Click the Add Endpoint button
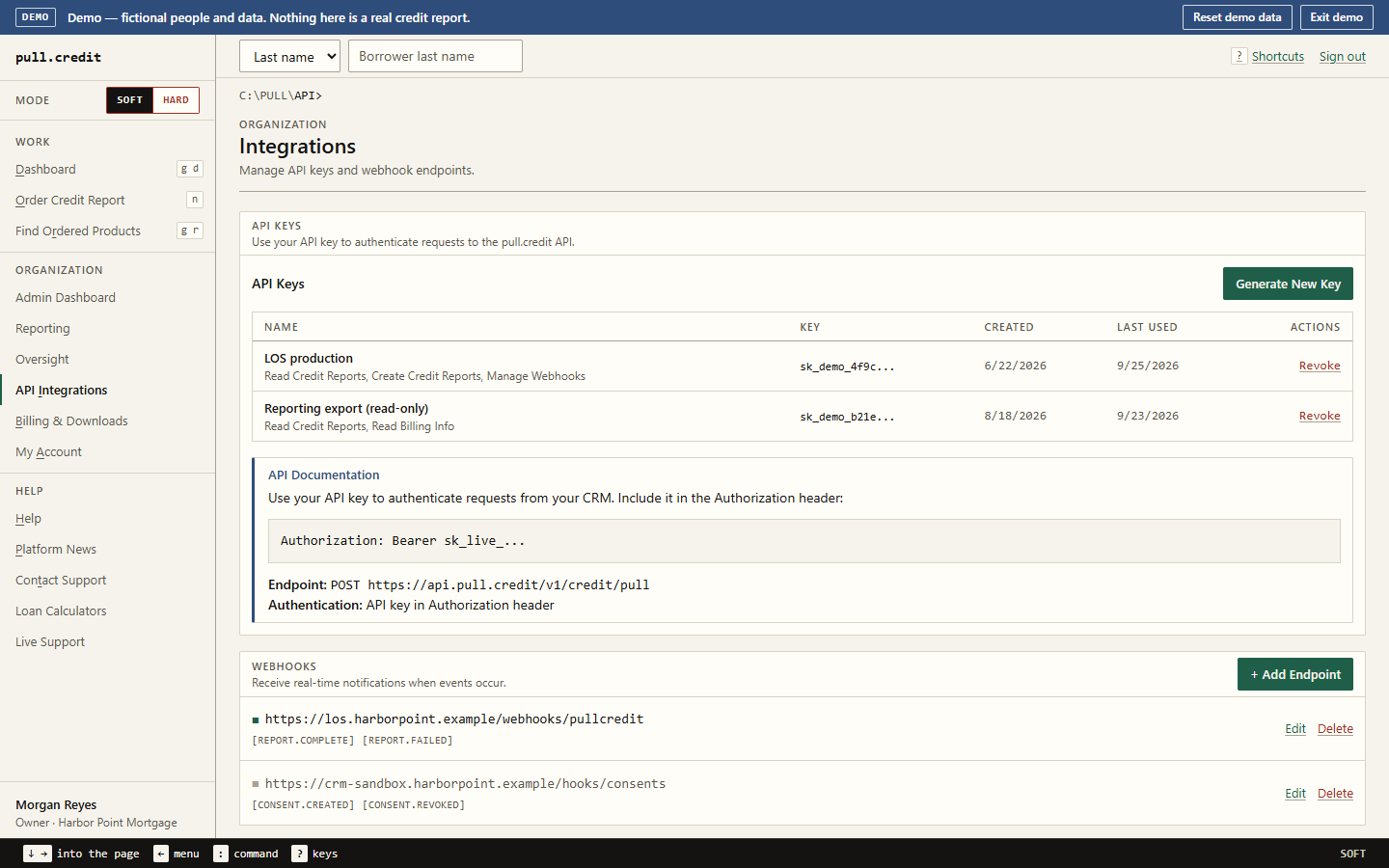This screenshot has height=868, width=1389. 1295,674
